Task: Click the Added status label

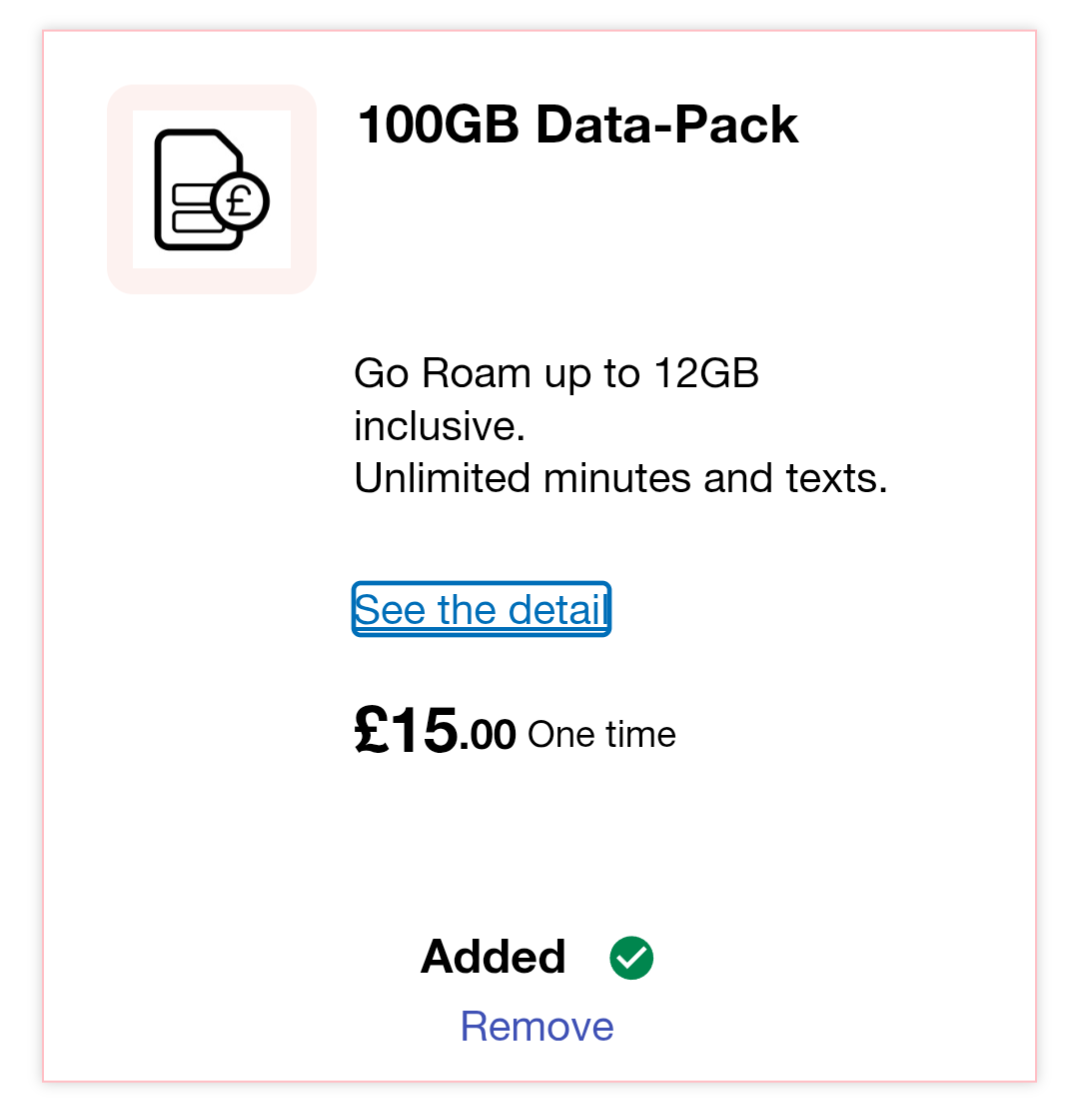Action: pyautogui.click(x=493, y=957)
